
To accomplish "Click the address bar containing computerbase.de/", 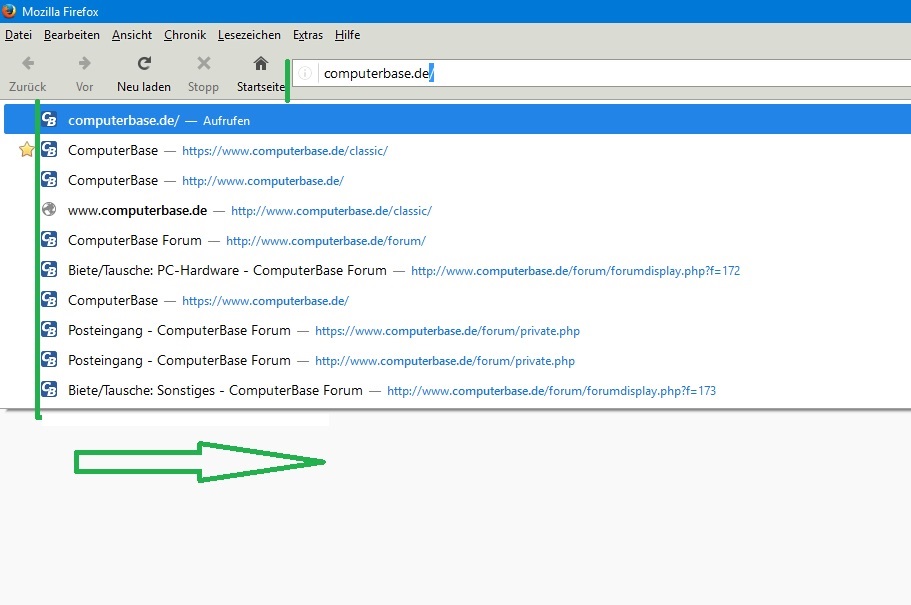I will tap(601, 73).
